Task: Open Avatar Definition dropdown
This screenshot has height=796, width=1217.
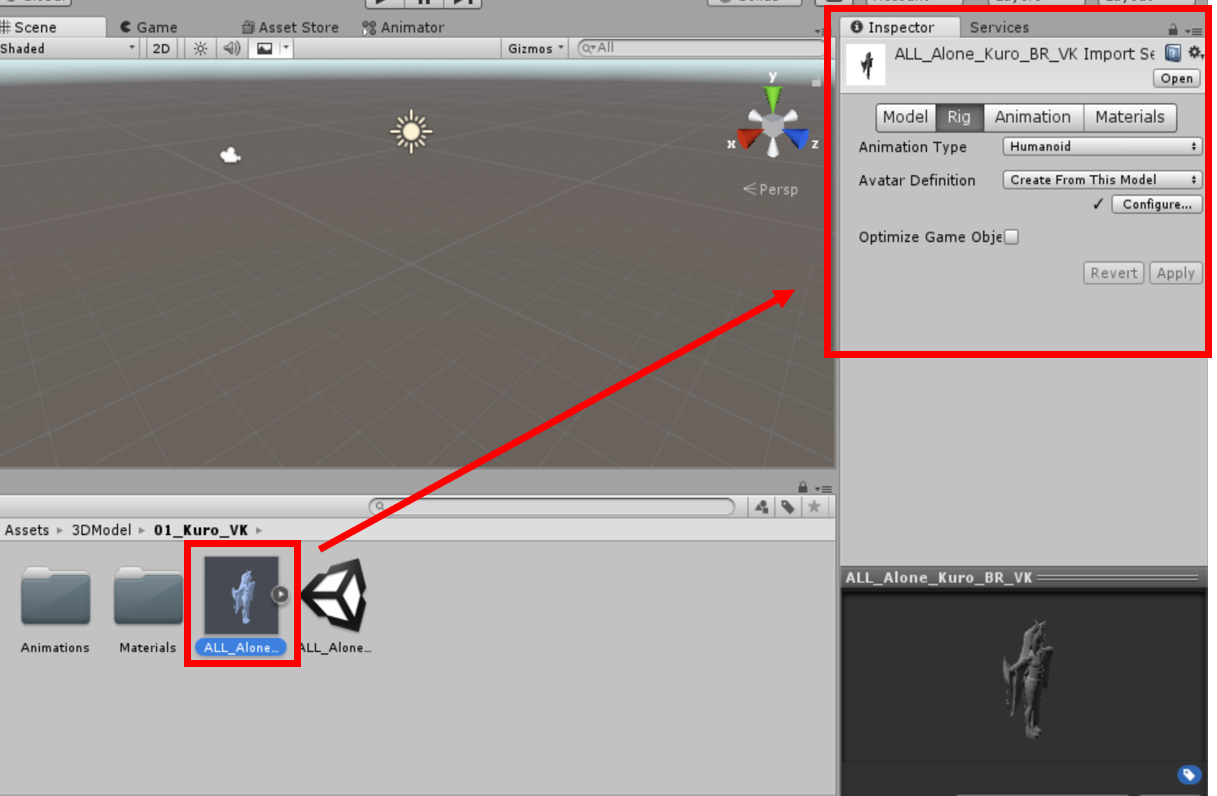Action: 1101,180
